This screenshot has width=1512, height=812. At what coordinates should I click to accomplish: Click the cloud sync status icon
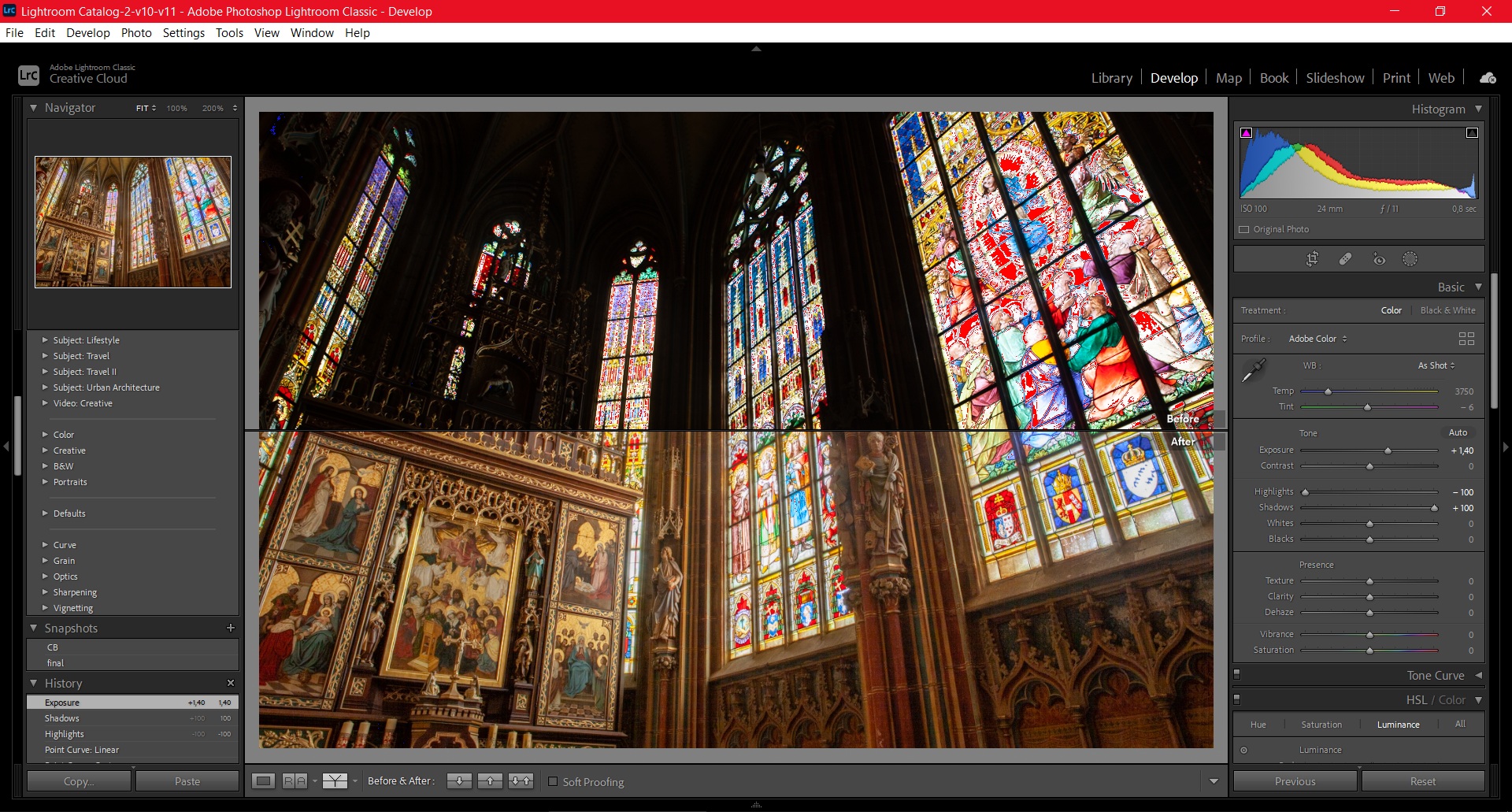(1488, 78)
